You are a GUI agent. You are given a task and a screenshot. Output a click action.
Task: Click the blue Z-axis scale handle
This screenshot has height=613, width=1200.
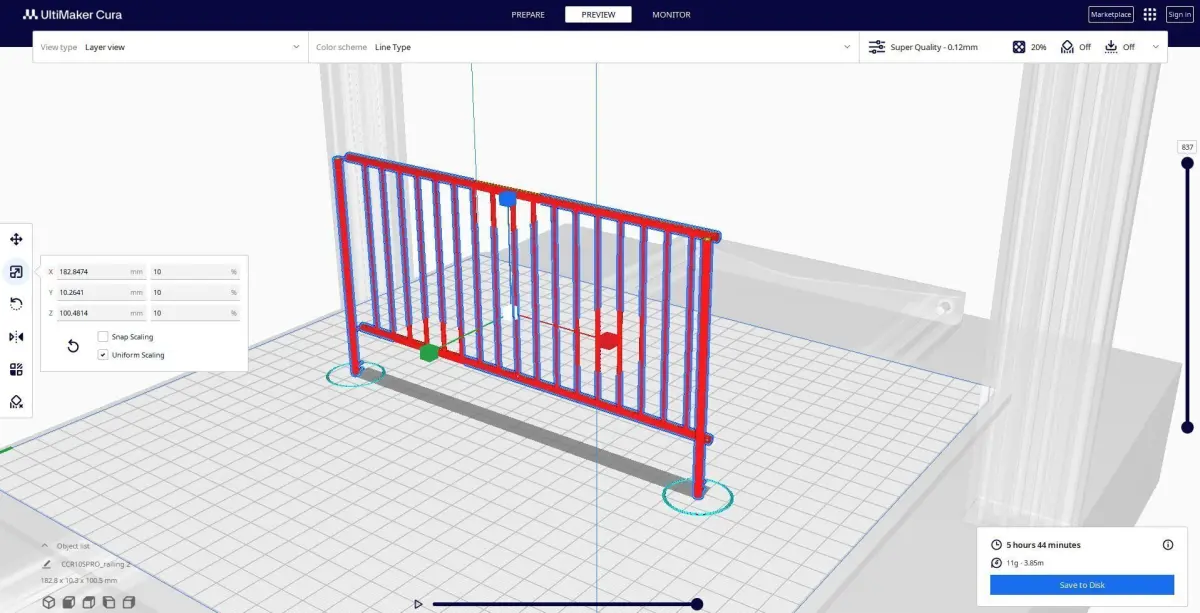pos(507,199)
